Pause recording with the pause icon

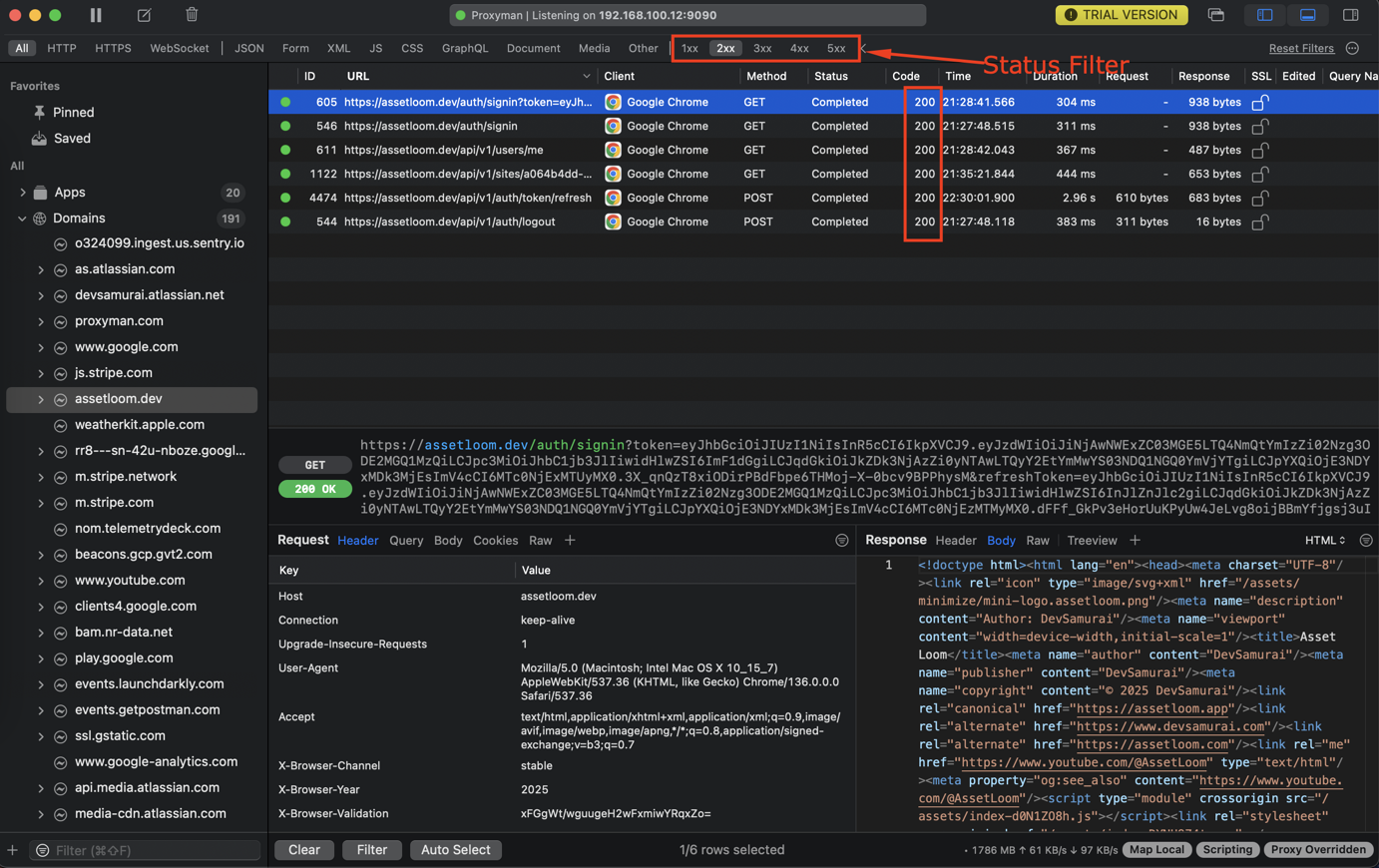tap(96, 15)
